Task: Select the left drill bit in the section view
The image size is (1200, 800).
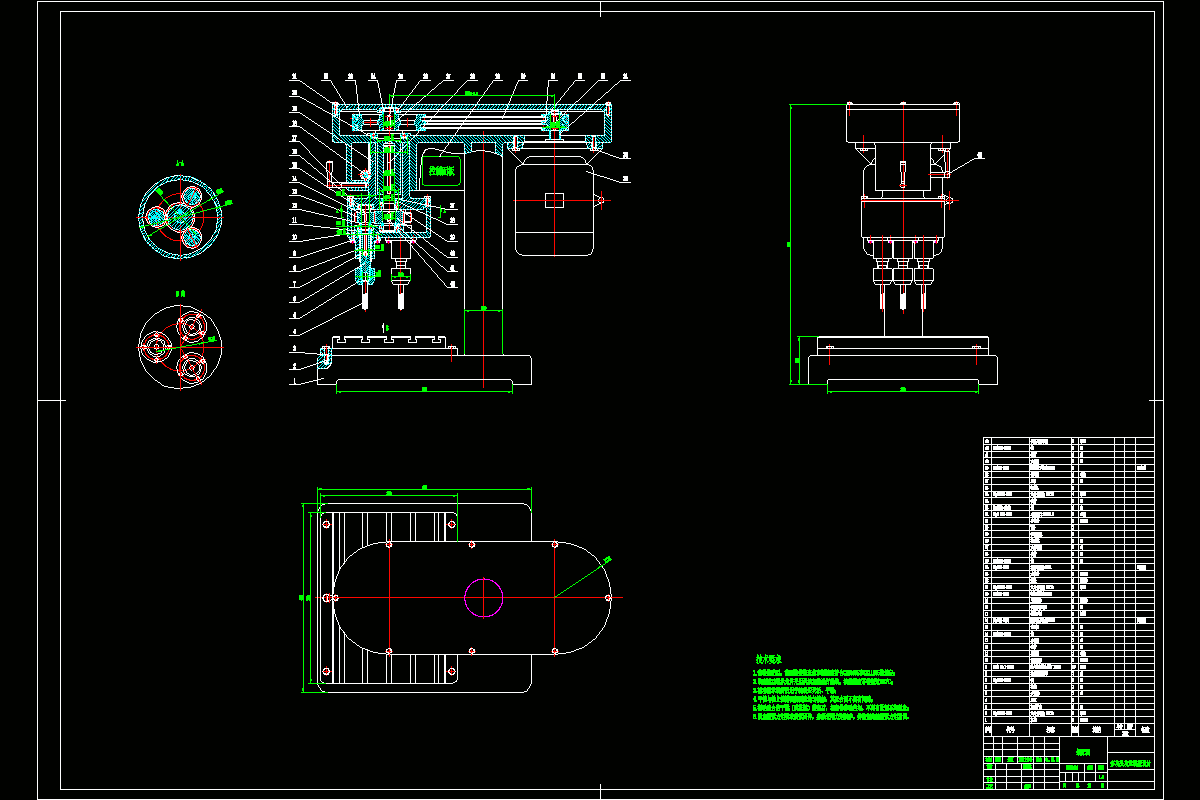Action: 366,297
